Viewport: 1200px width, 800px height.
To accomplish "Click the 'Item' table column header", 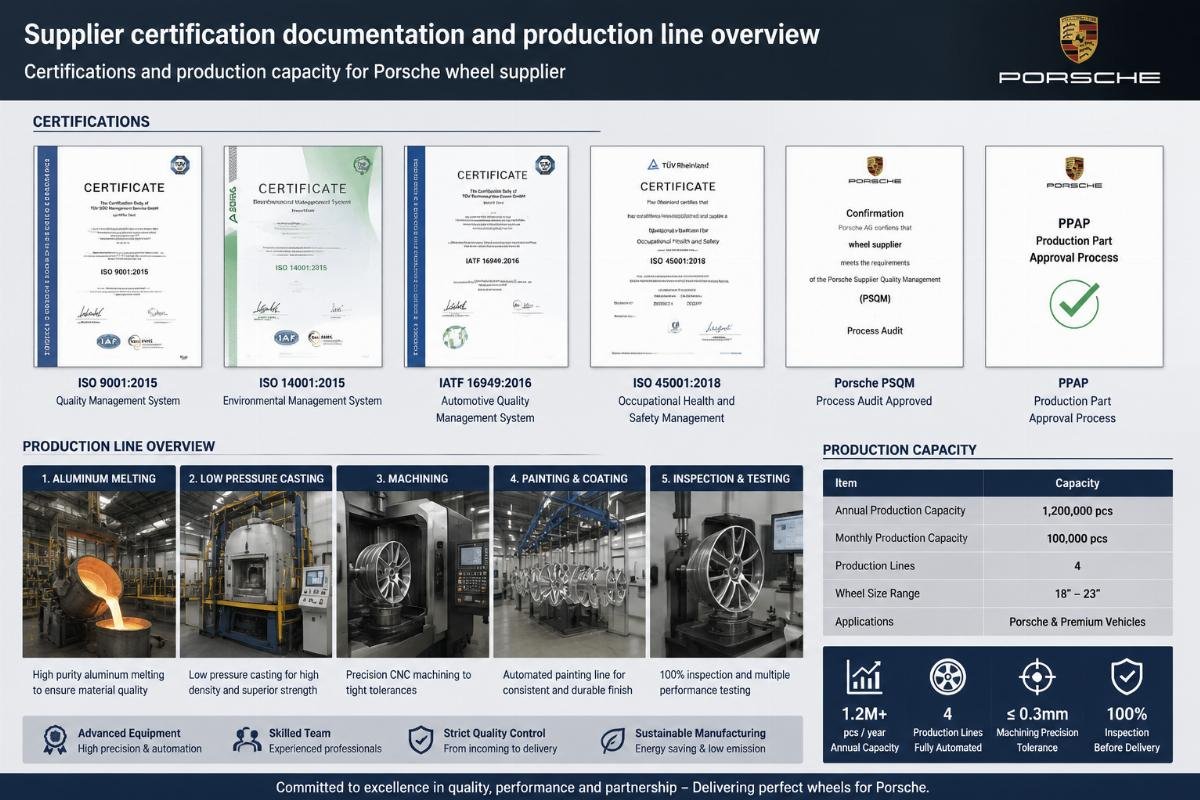I will 846,483.
